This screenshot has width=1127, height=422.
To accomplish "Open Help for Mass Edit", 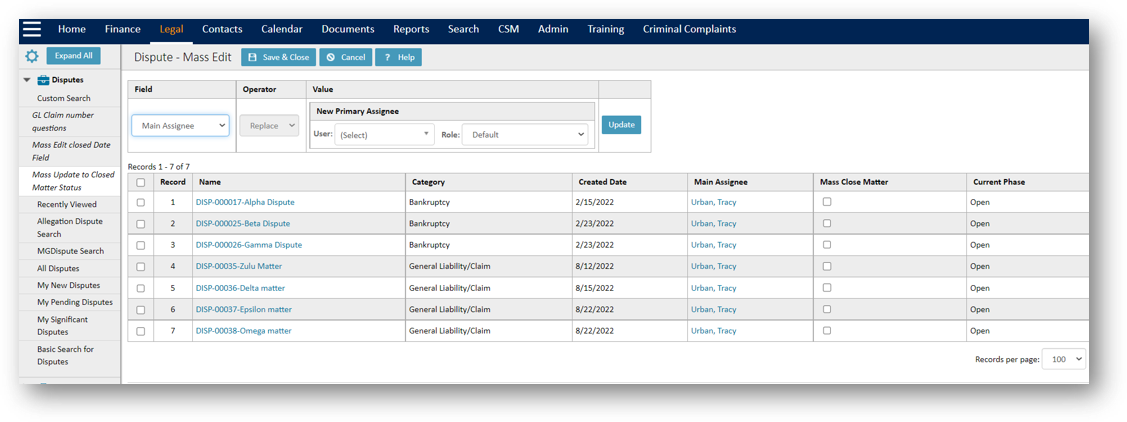I will pos(398,58).
